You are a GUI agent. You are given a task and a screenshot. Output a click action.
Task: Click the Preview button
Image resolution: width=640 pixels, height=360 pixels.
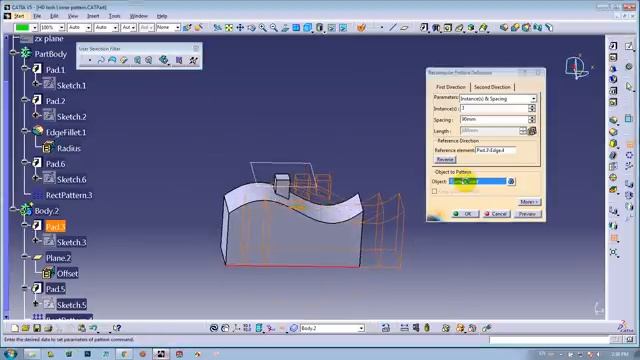click(x=527, y=214)
